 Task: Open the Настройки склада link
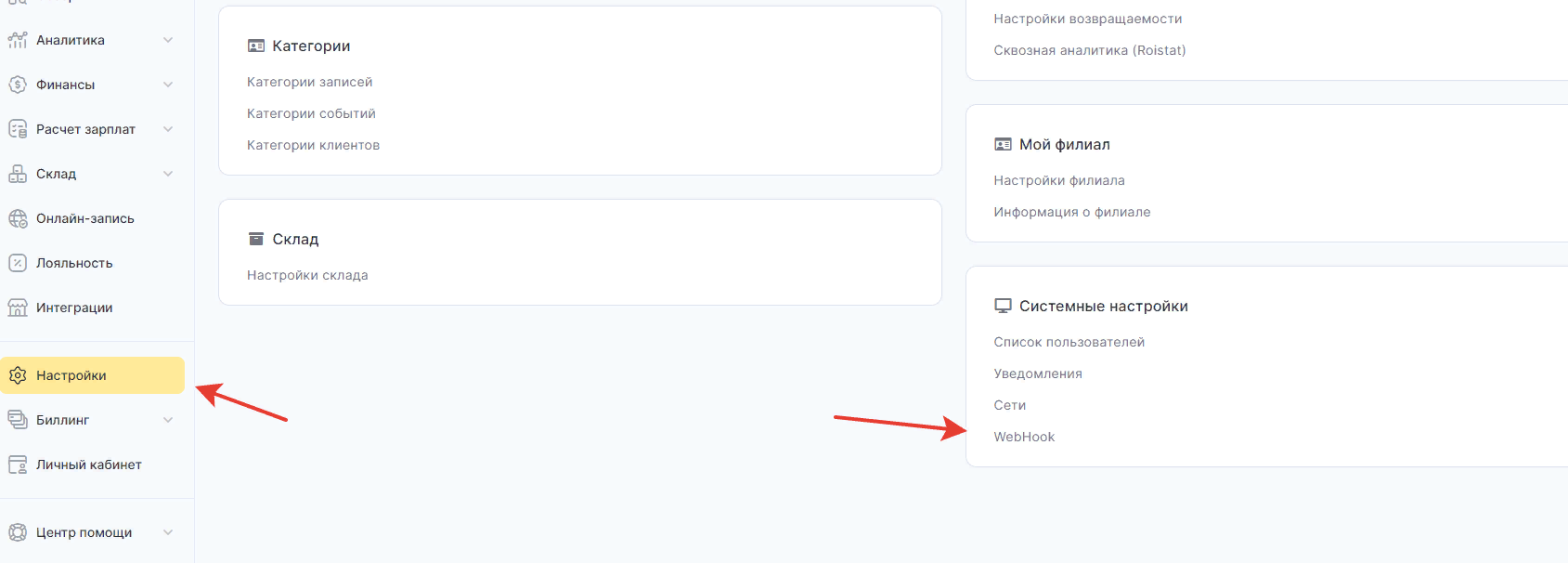point(307,275)
